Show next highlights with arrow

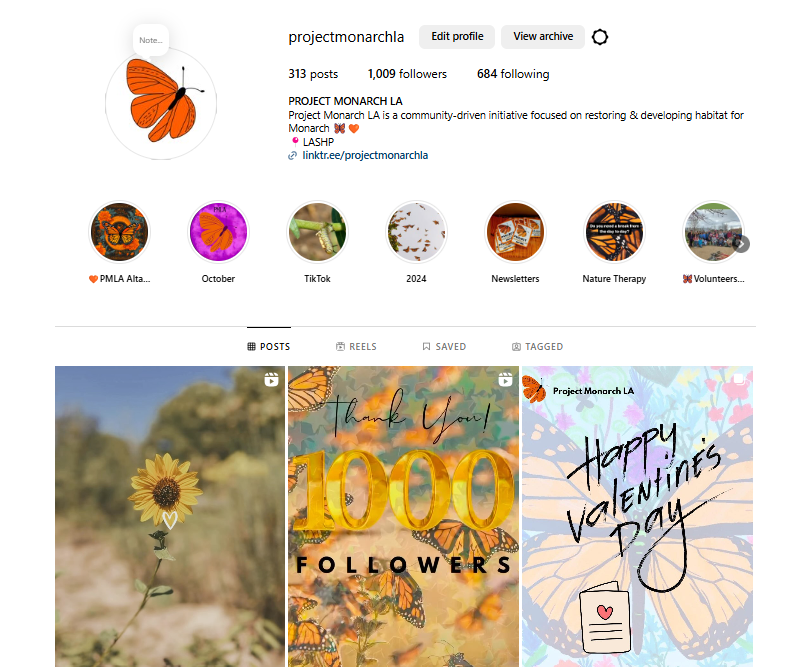click(x=741, y=244)
